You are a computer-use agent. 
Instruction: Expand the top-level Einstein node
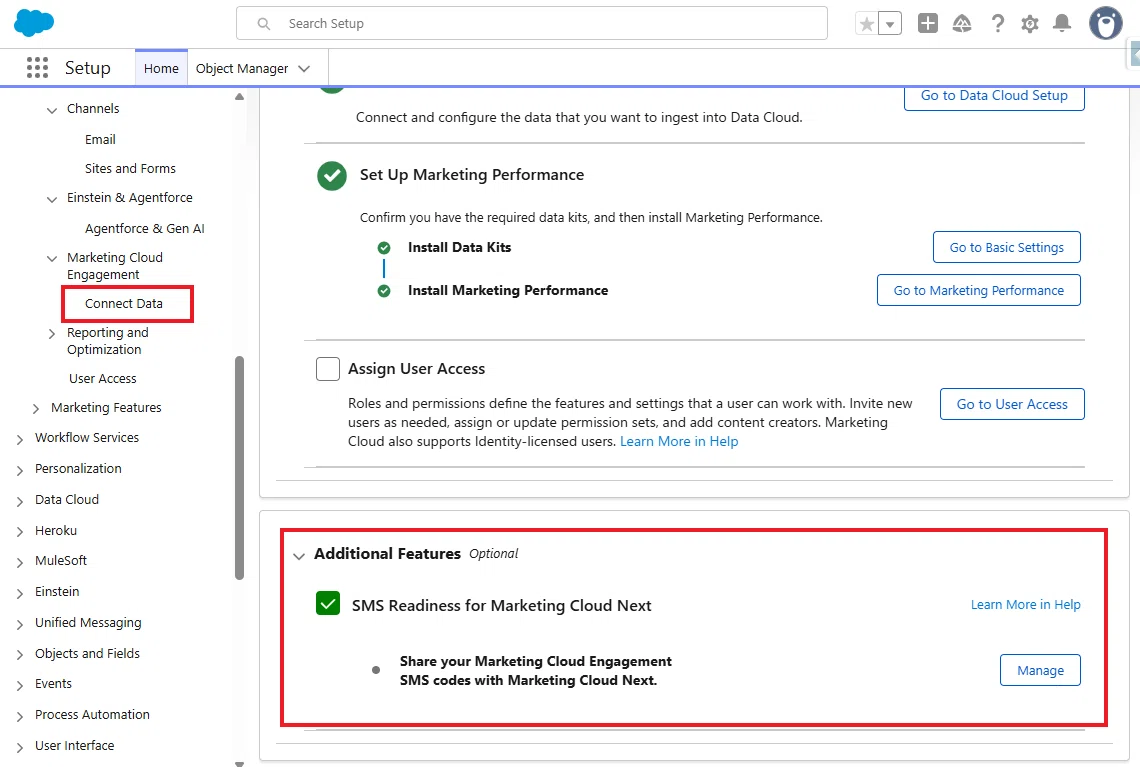[20, 593]
